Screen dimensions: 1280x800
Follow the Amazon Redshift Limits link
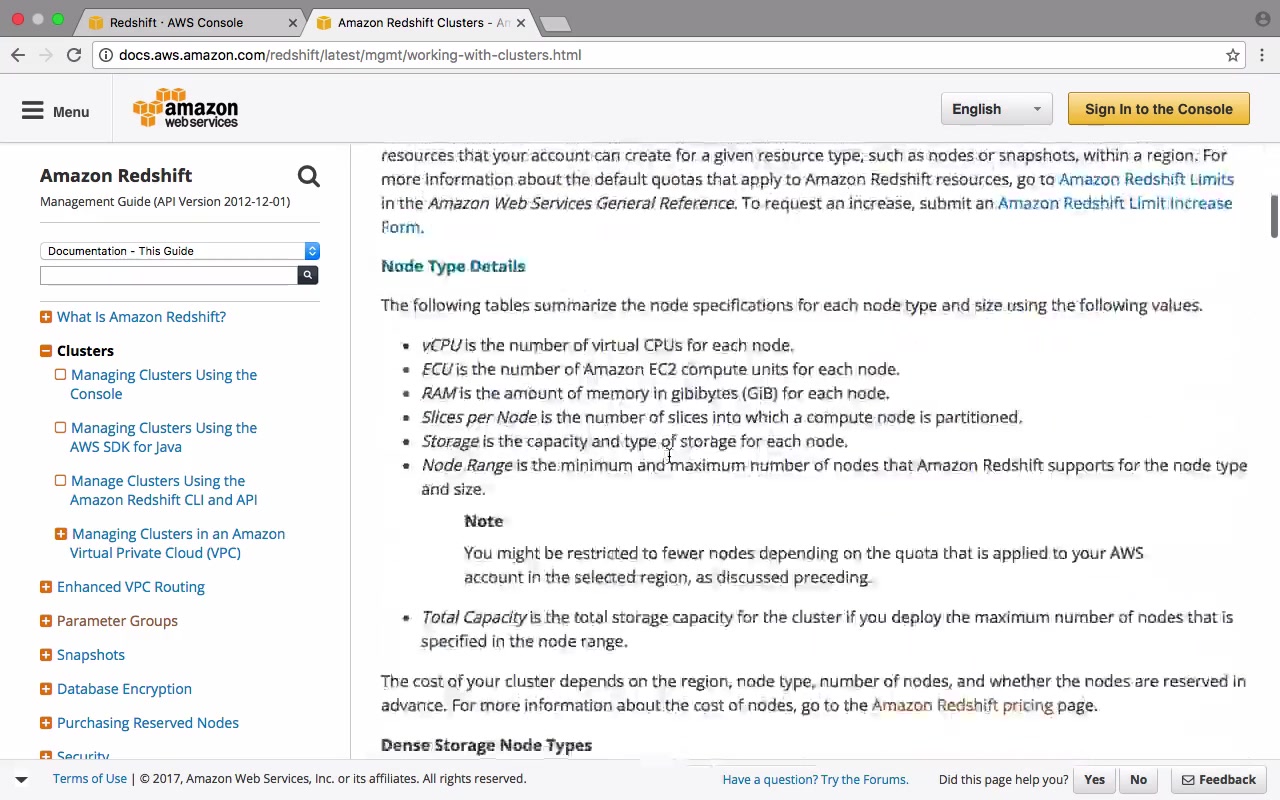click(1146, 179)
